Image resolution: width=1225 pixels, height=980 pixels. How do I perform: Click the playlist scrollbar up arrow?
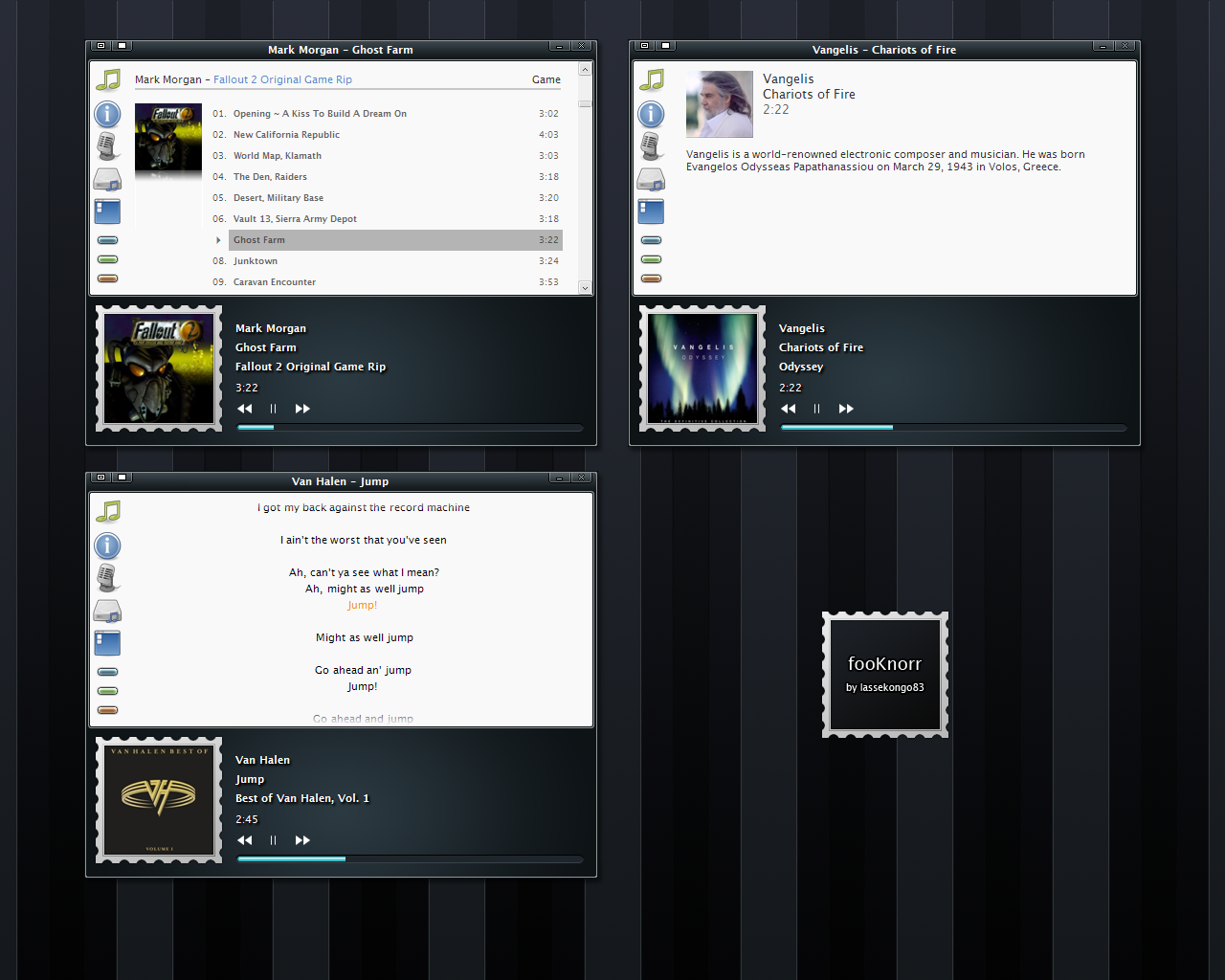[585, 70]
